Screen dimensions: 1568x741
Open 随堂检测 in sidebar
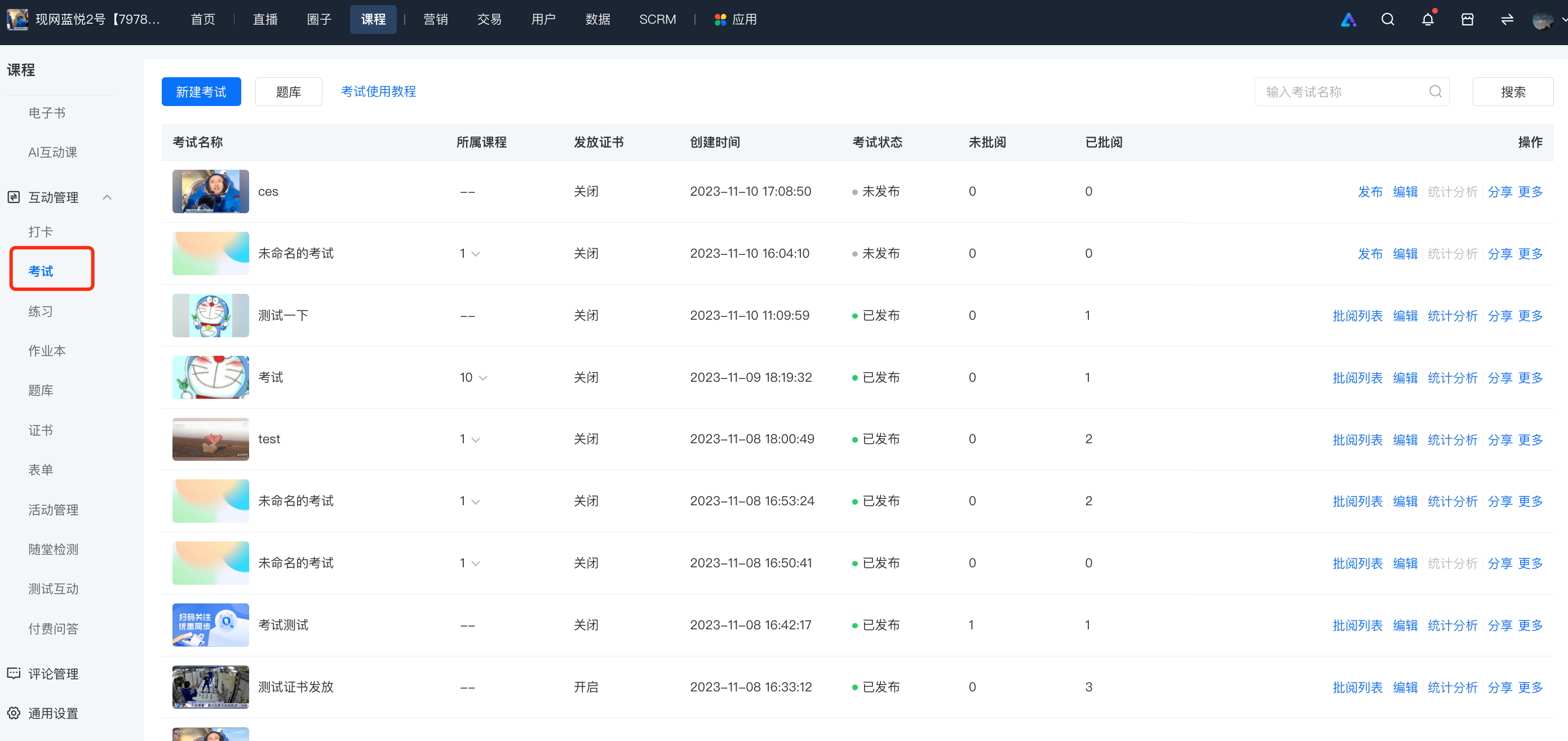[x=53, y=549]
